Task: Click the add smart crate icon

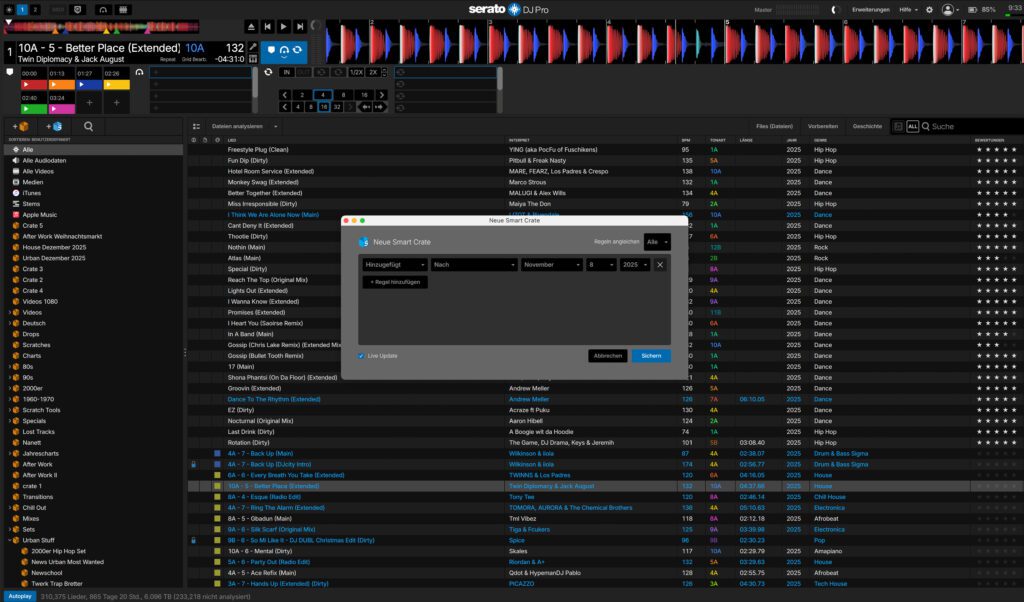Action: point(54,127)
